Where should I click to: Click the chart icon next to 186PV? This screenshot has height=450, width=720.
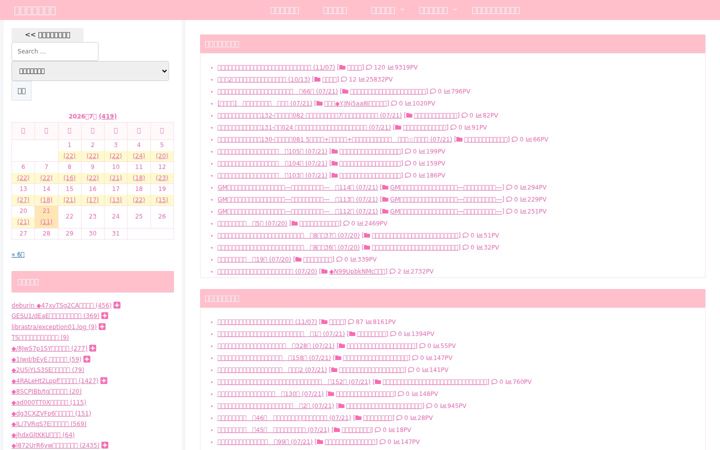pyautogui.click(x=422, y=175)
